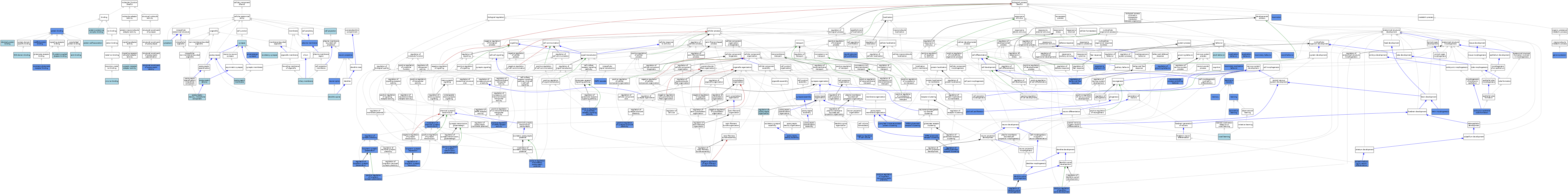Click the cellular_component Shank3 root node
The width and height of the screenshot is (1568, 194).
point(242,4)
